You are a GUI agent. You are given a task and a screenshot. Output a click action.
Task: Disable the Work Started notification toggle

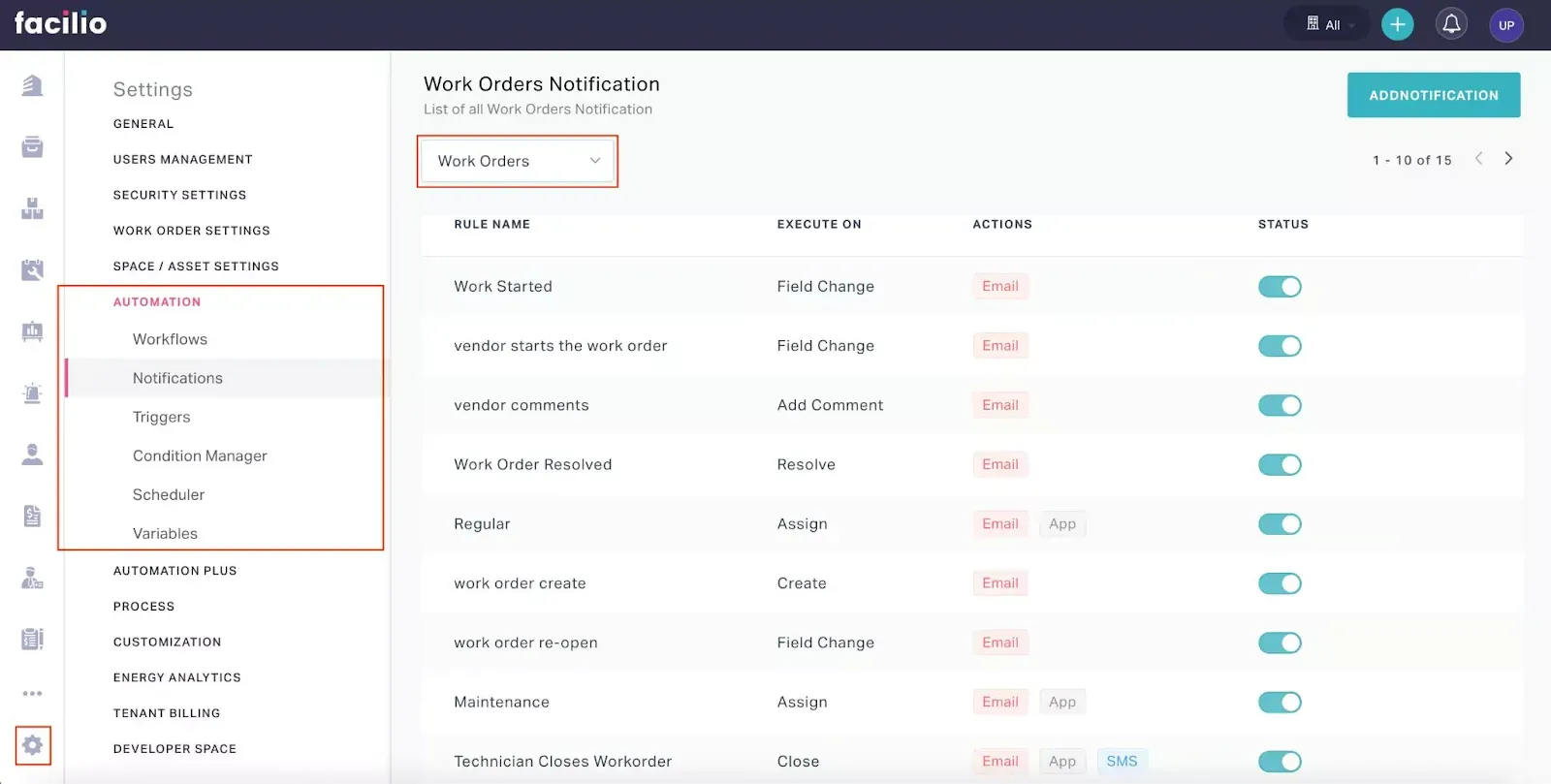coord(1279,287)
